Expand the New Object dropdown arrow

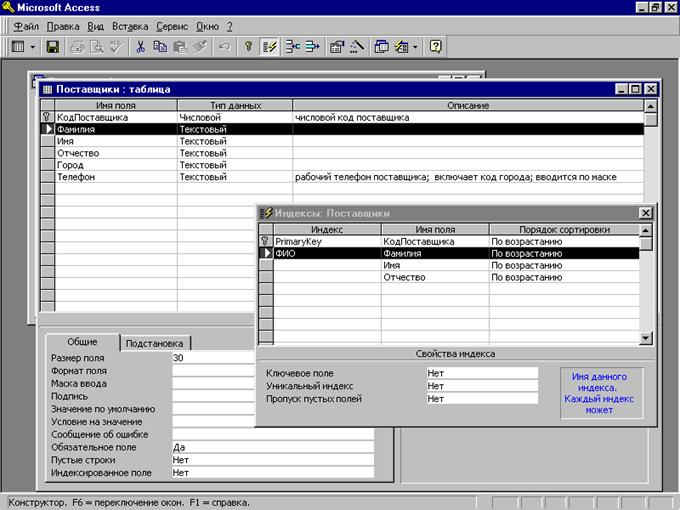tap(415, 46)
